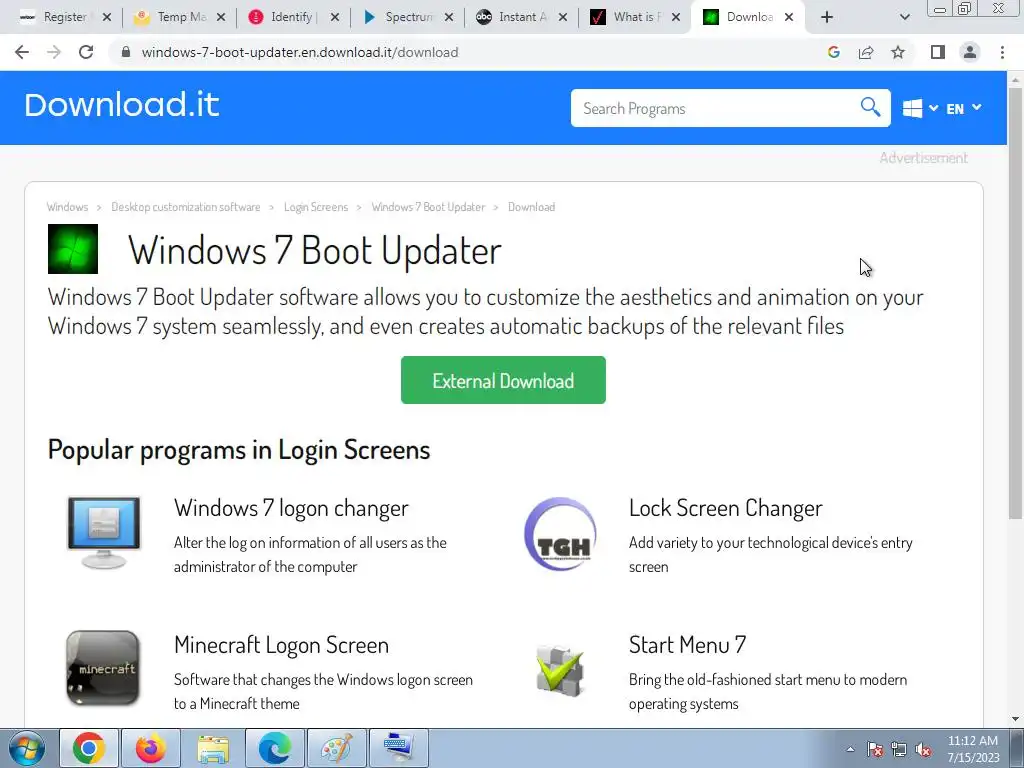Viewport: 1024px width, 768px height.
Task: Click the External Download button
Action: 503,380
